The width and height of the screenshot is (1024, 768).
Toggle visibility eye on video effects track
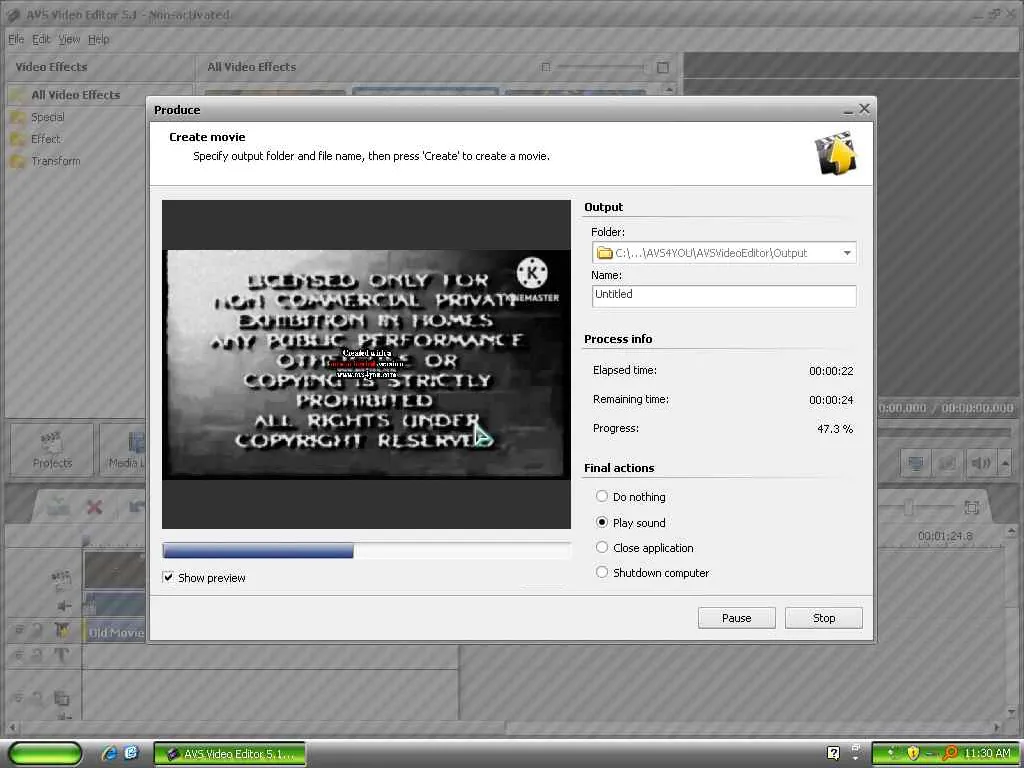19,631
